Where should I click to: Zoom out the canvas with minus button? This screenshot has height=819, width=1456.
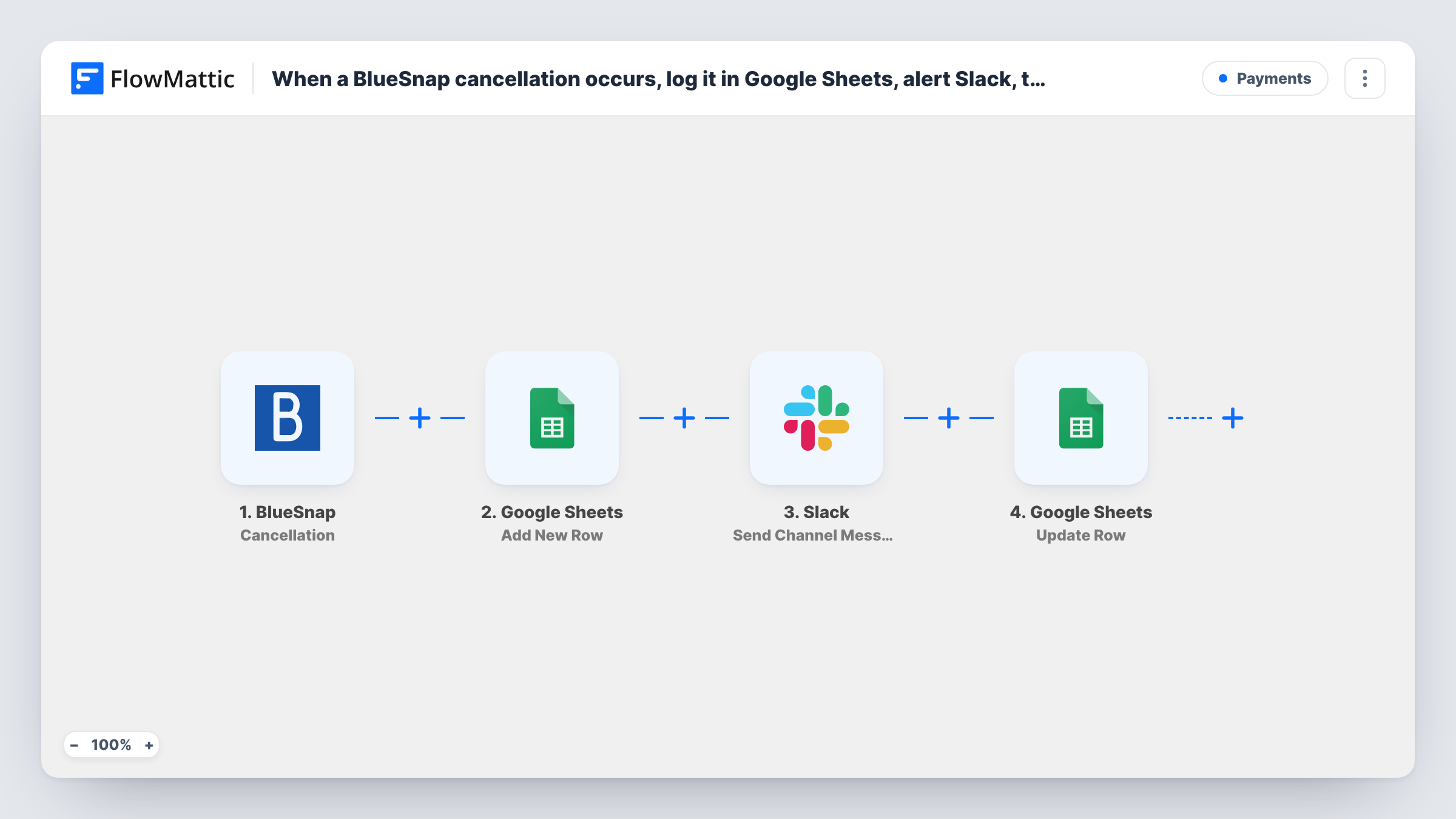(74, 745)
